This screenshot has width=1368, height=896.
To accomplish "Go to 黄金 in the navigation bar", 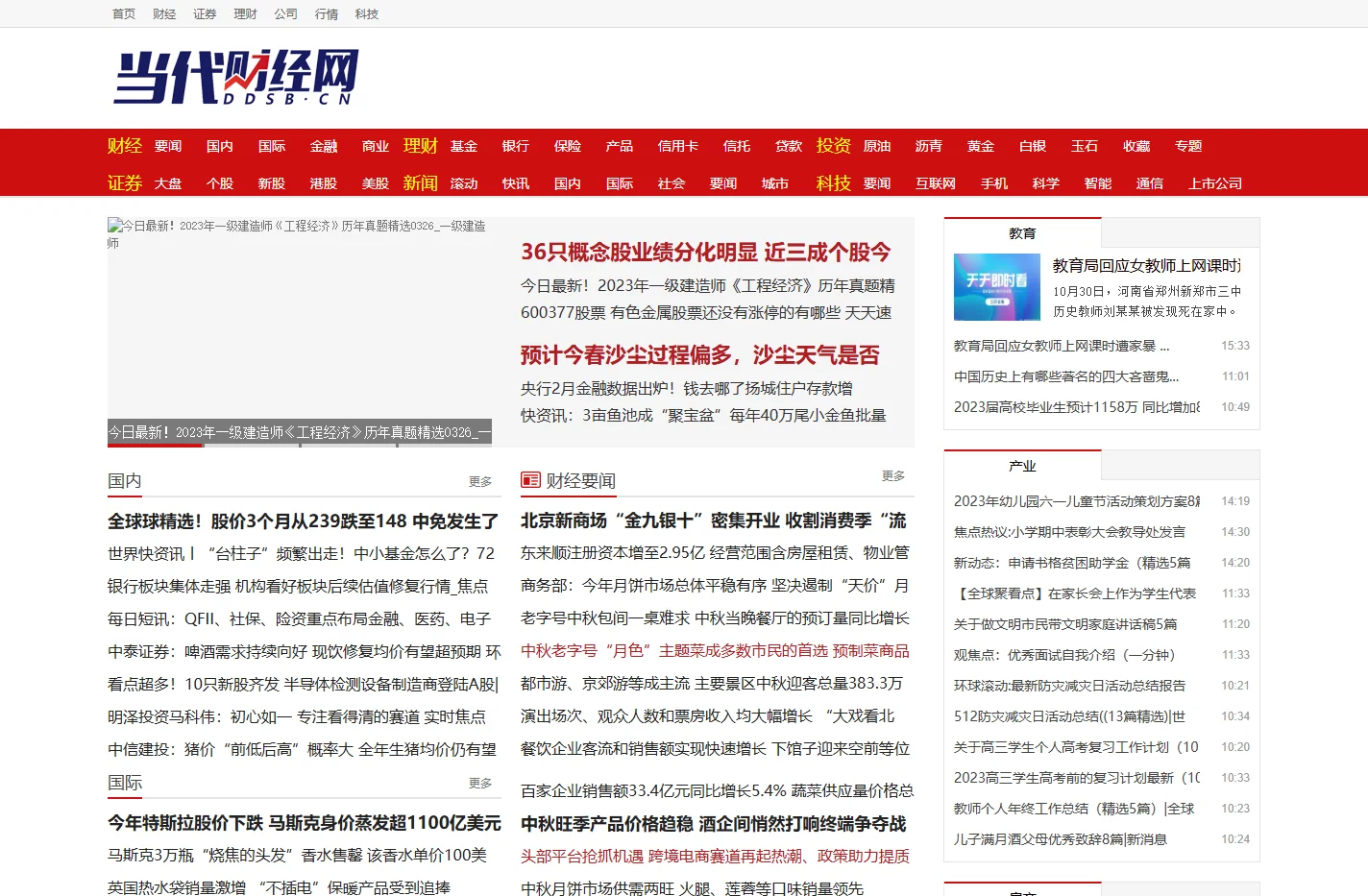I will point(981,146).
